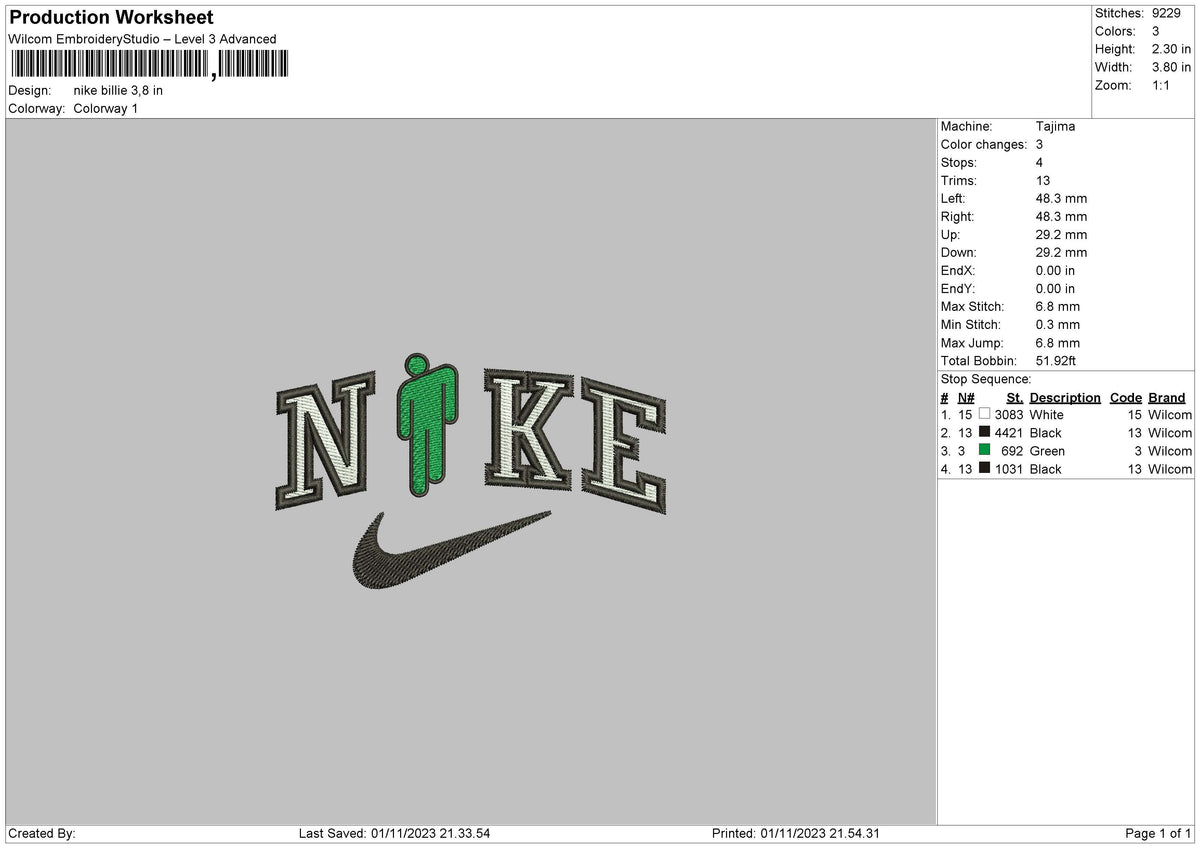Click the Width value '3.80 in'

(x=1171, y=67)
